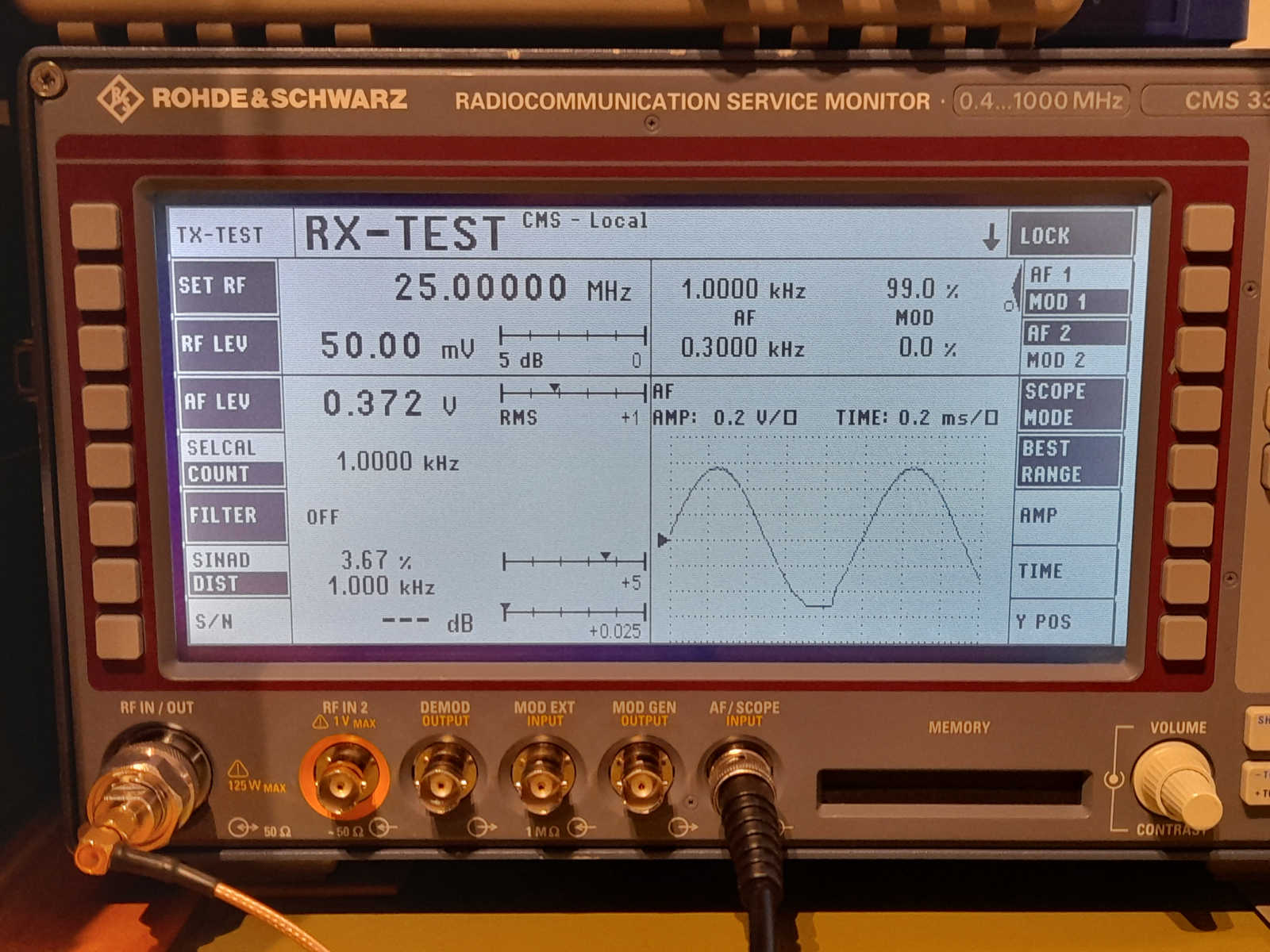Push the hardware key right of LOCK
1270x952 pixels.
[1208, 228]
